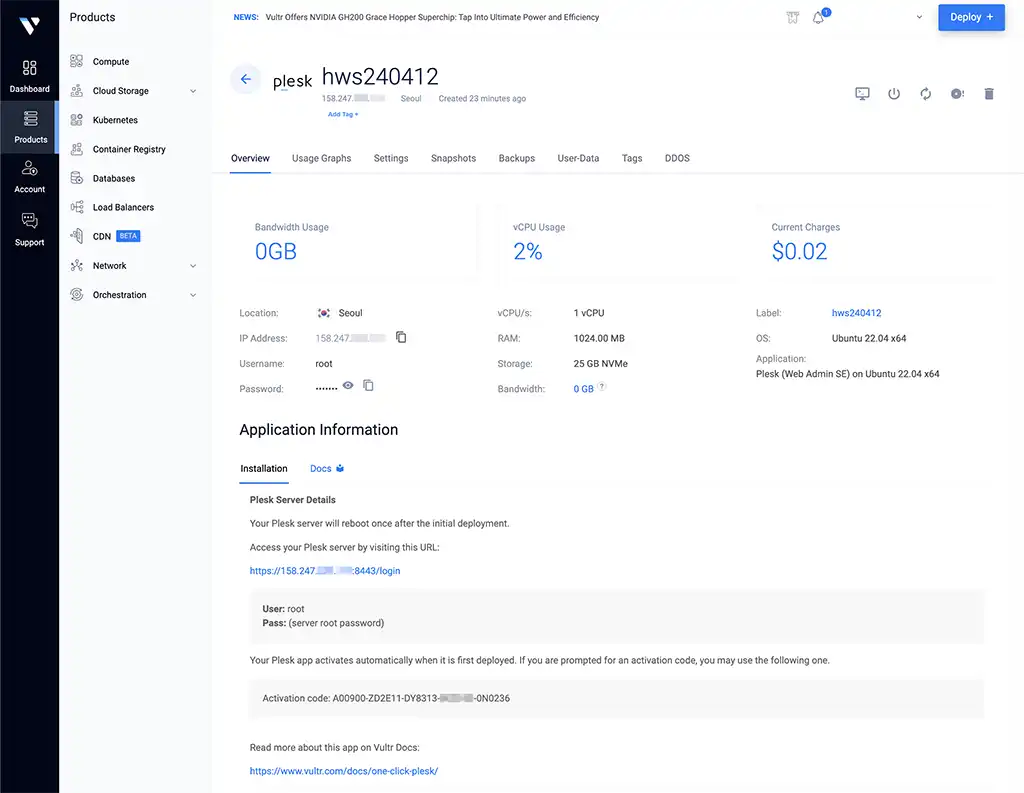1024x793 pixels.
Task: Click the CDN antenna icon
Action: 77,236
